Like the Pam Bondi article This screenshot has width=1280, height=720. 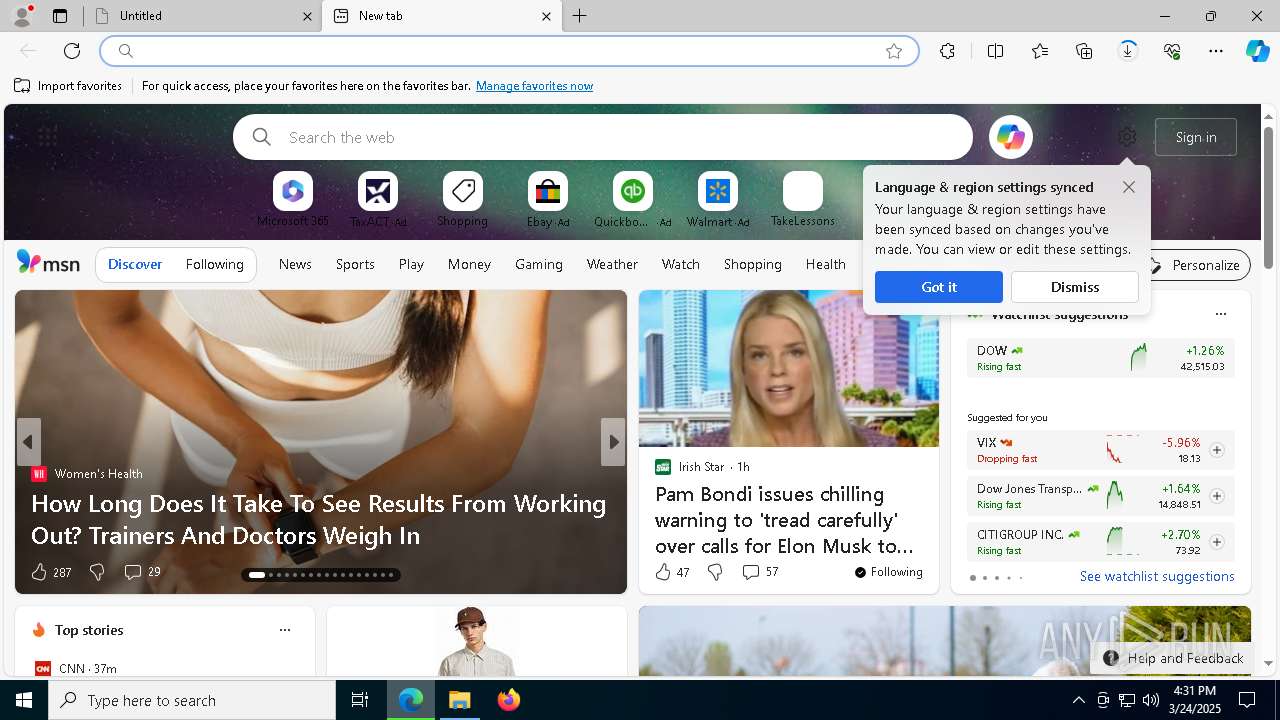672,572
